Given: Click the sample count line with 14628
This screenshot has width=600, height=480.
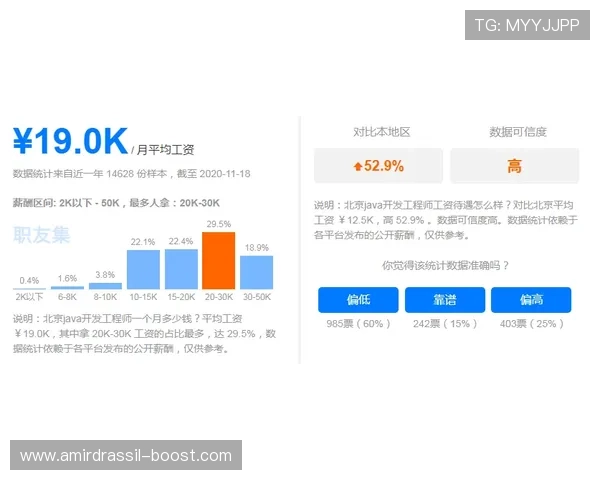Looking at the screenshot, I should coord(132,174).
